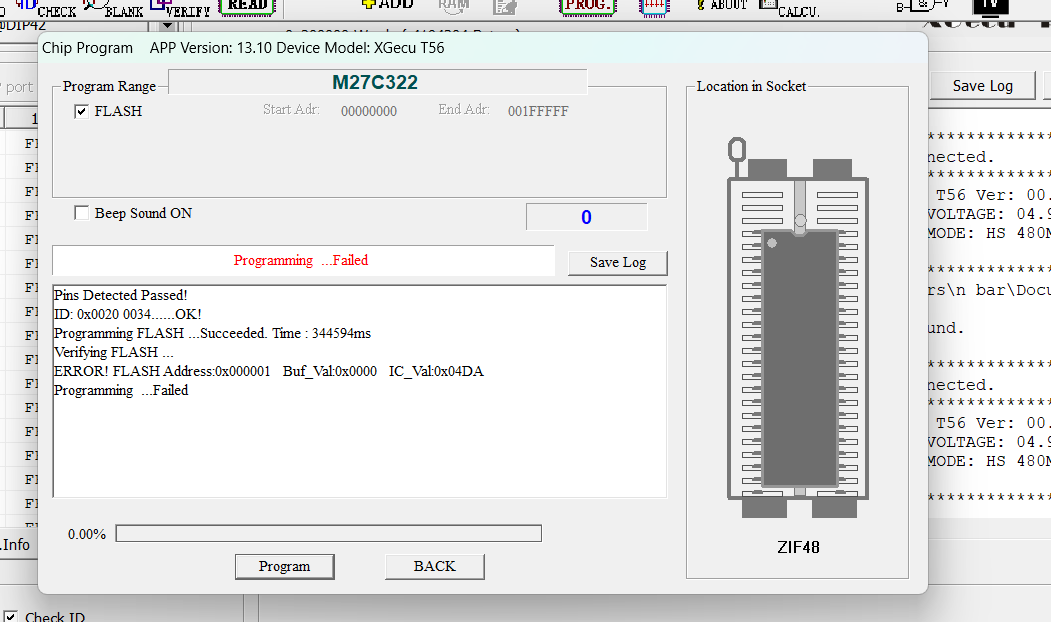The image size is (1051, 622).
Task: Click the CALCU. calculator toolbar icon
Action: (790, 8)
